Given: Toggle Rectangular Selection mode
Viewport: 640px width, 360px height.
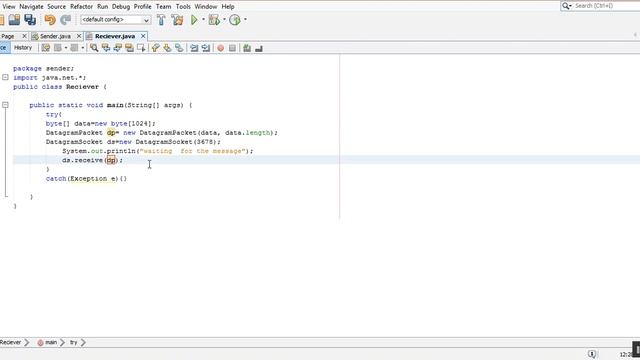Looking at the screenshot, I should (141, 48).
